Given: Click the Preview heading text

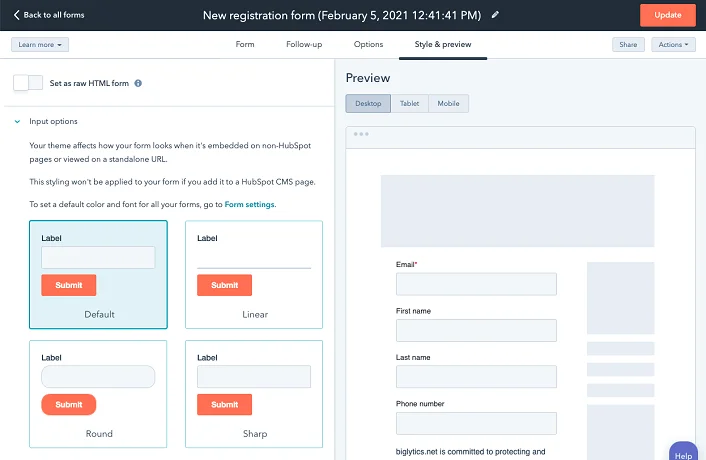Looking at the screenshot, I should click(x=368, y=78).
